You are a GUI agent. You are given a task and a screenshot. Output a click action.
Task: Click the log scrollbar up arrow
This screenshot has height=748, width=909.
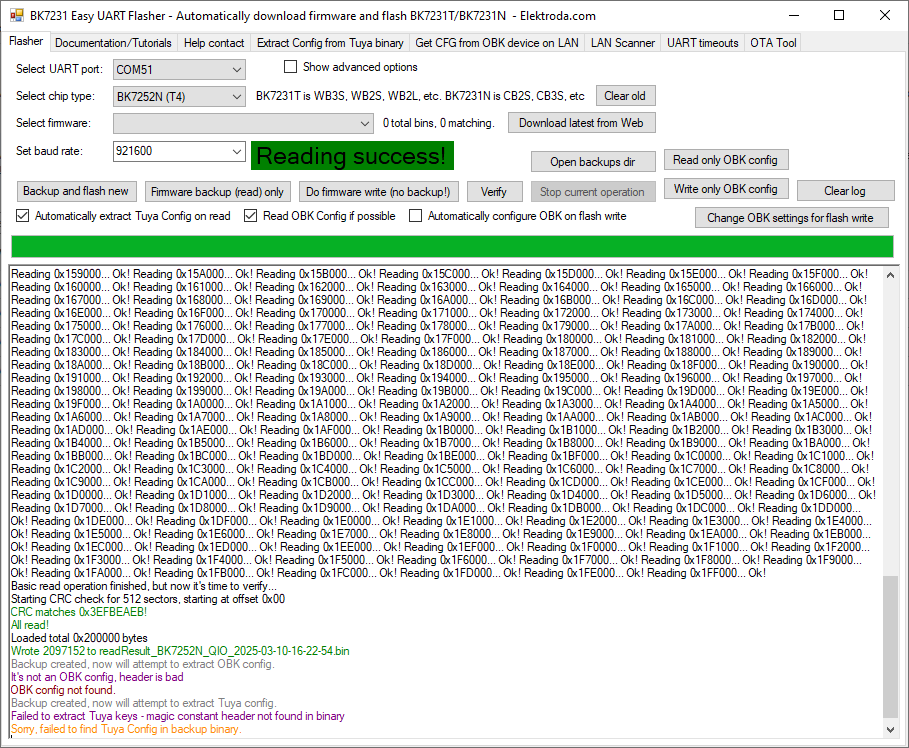click(x=890, y=275)
